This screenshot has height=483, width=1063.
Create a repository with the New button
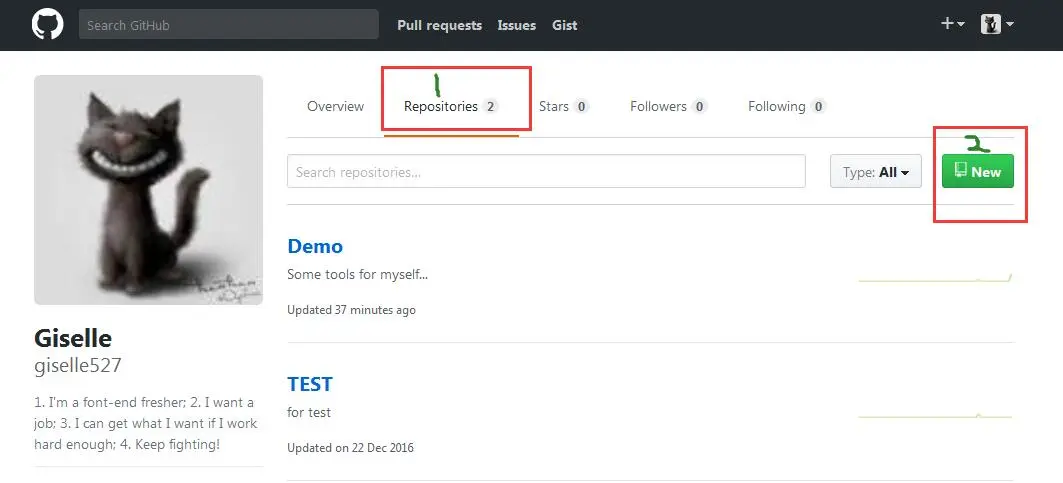point(978,171)
